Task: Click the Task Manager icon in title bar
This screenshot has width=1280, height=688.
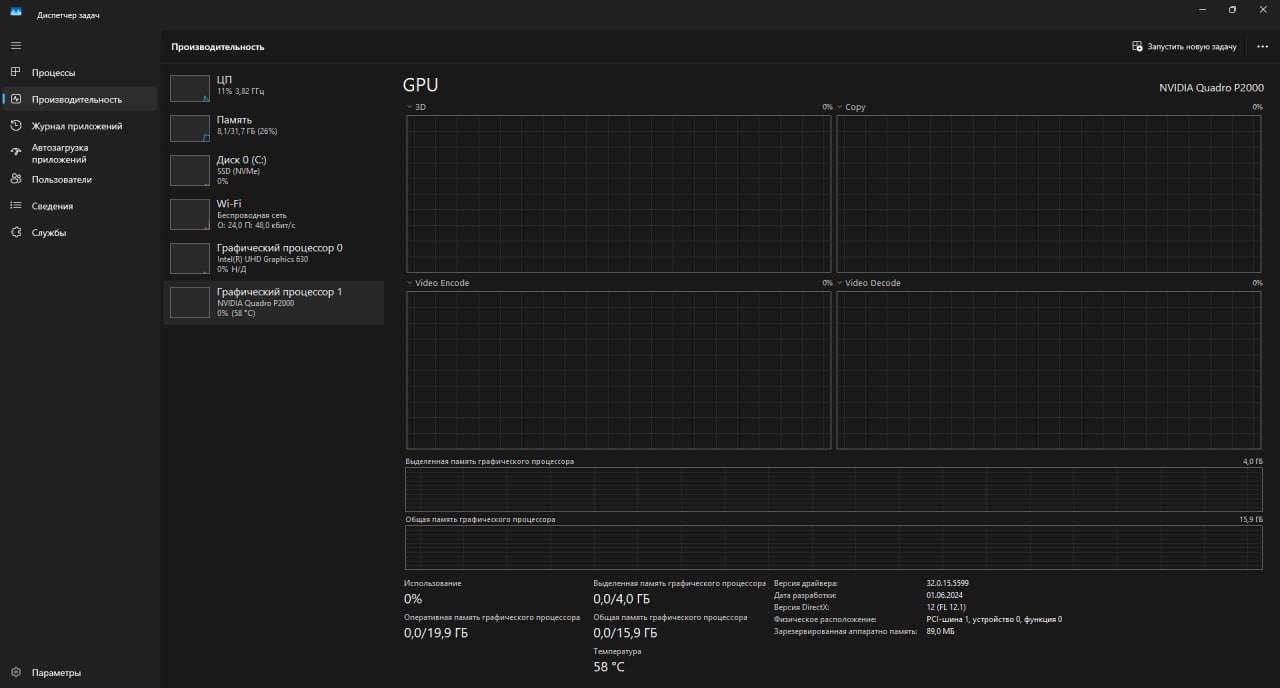Action: click(16, 12)
